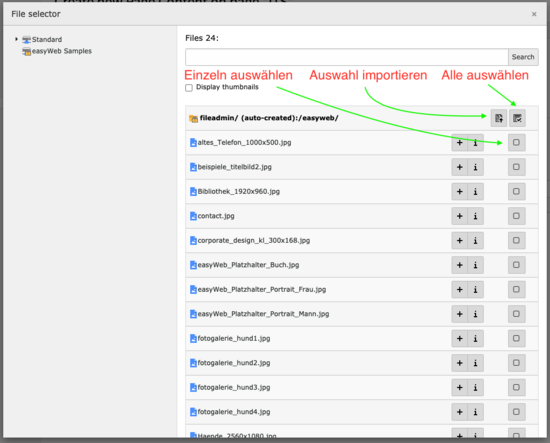Click the Search button
The image size is (550, 443).
click(523, 57)
